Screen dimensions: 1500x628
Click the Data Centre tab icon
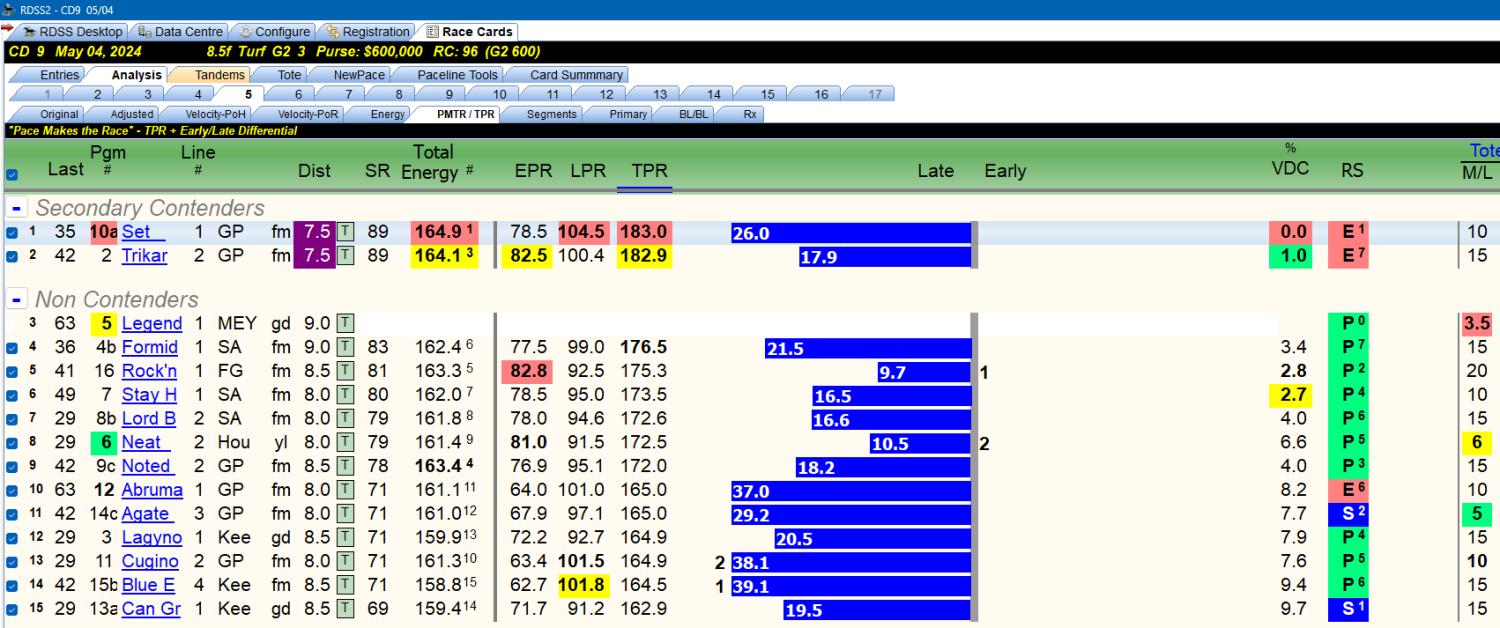pyautogui.click(x=143, y=32)
